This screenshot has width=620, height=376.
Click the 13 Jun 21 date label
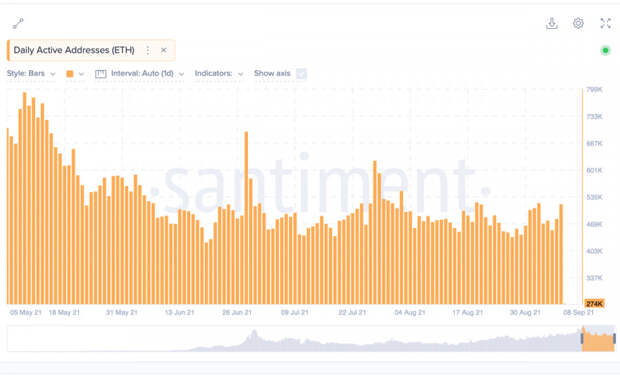[x=180, y=312]
